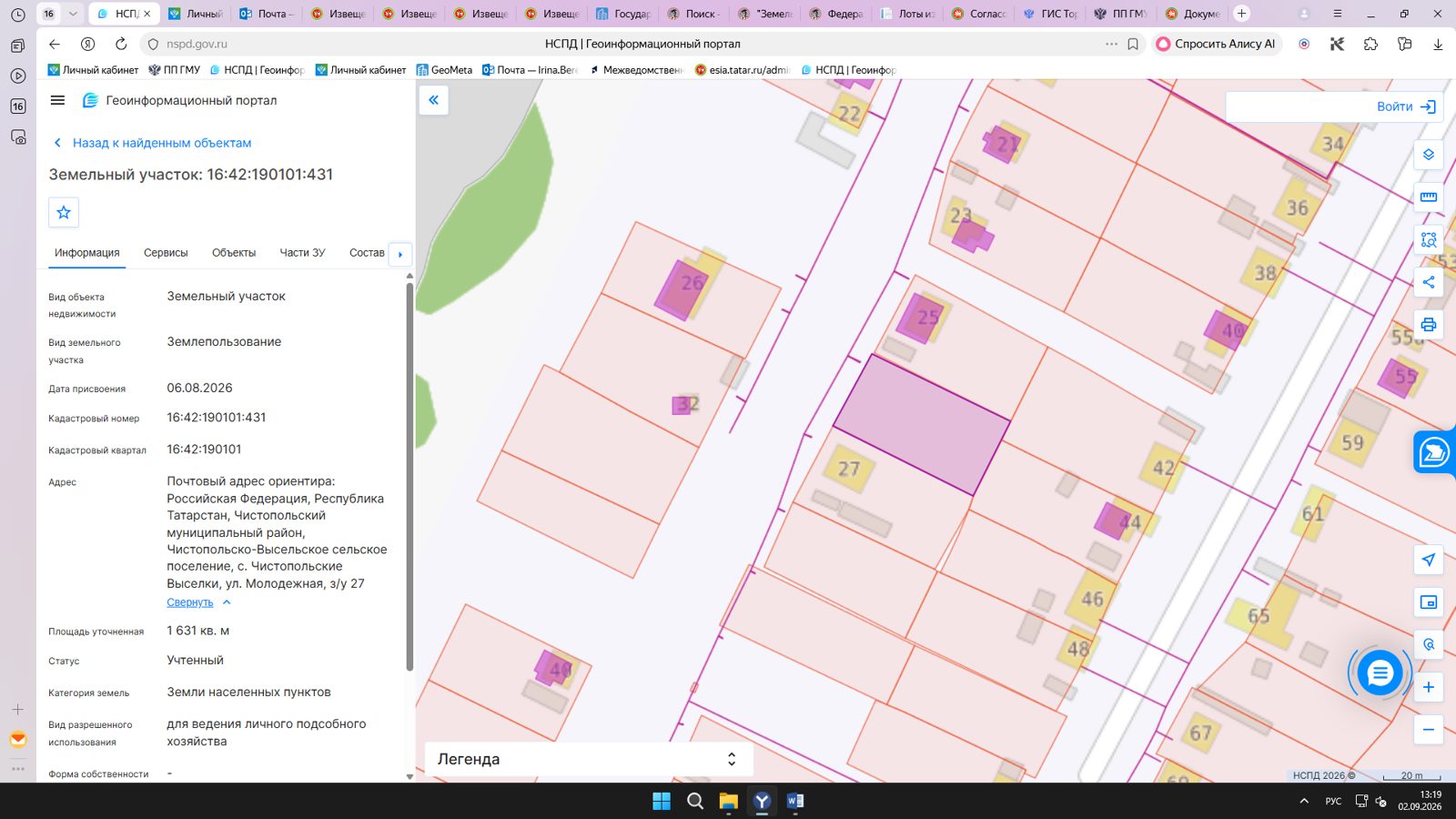Image resolution: width=1456 pixels, height=819 pixels.
Task: Switch to the Части ЗУ tab
Action: [x=302, y=253]
